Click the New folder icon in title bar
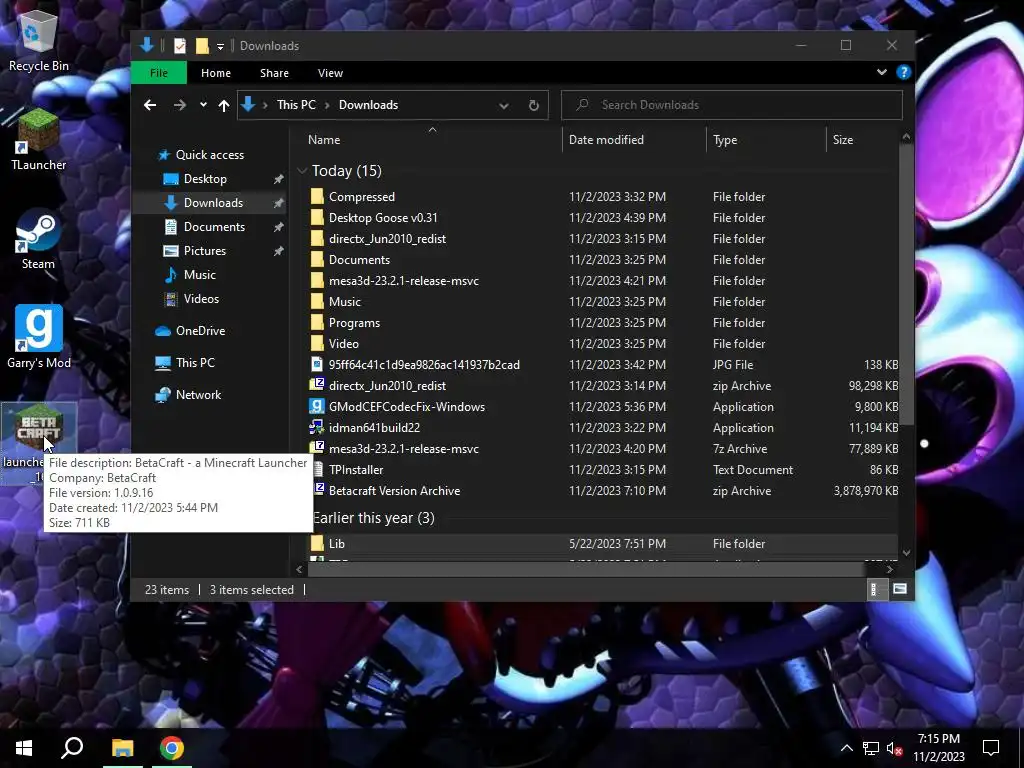Image resolution: width=1024 pixels, height=768 pixels. click(x=202, y=46)
